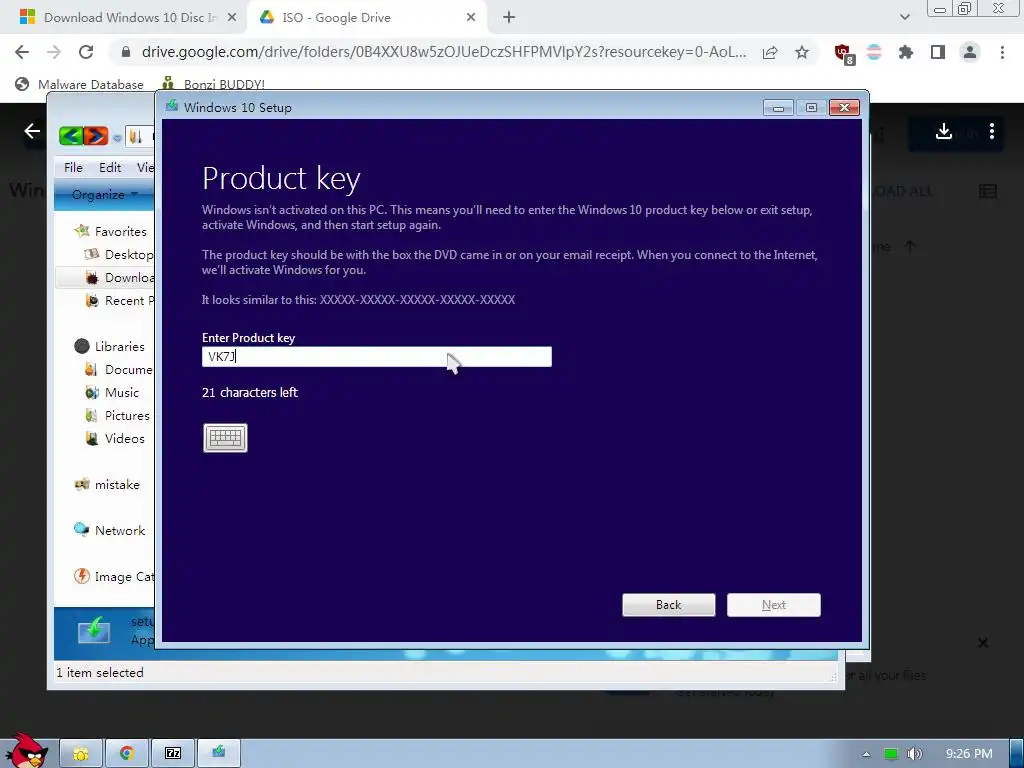Show hidden tray icons arrow

tap(867, 754)
